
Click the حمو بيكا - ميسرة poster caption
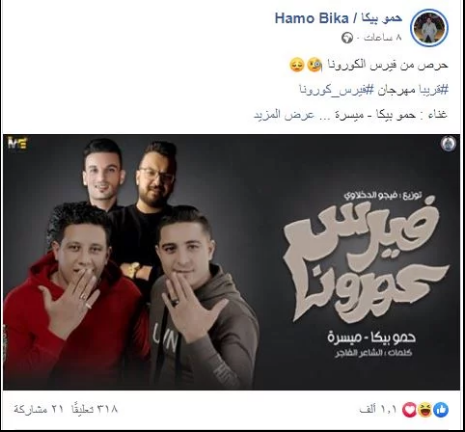pos(371,338)
